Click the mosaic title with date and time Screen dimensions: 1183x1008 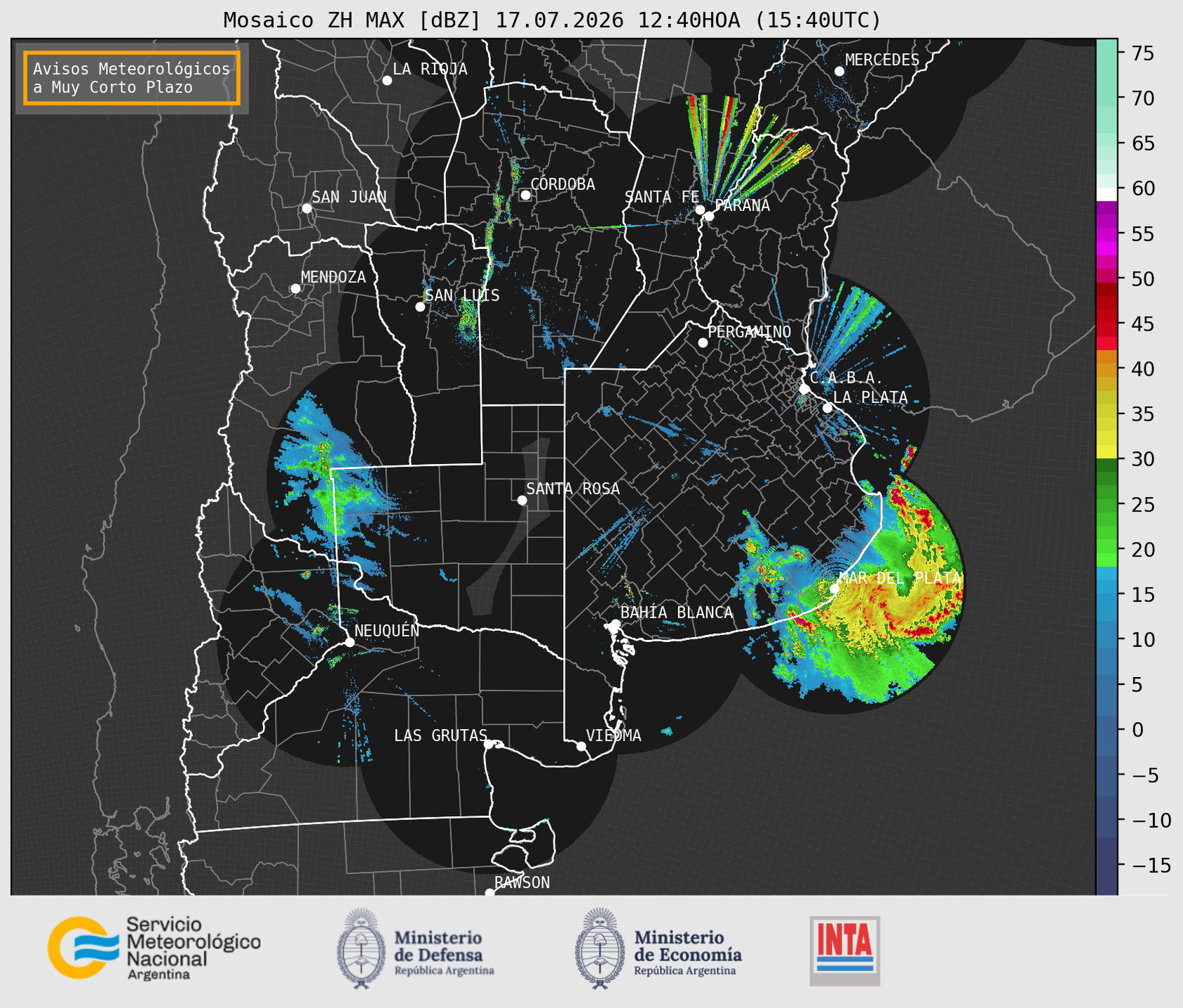tap(552, 20)
